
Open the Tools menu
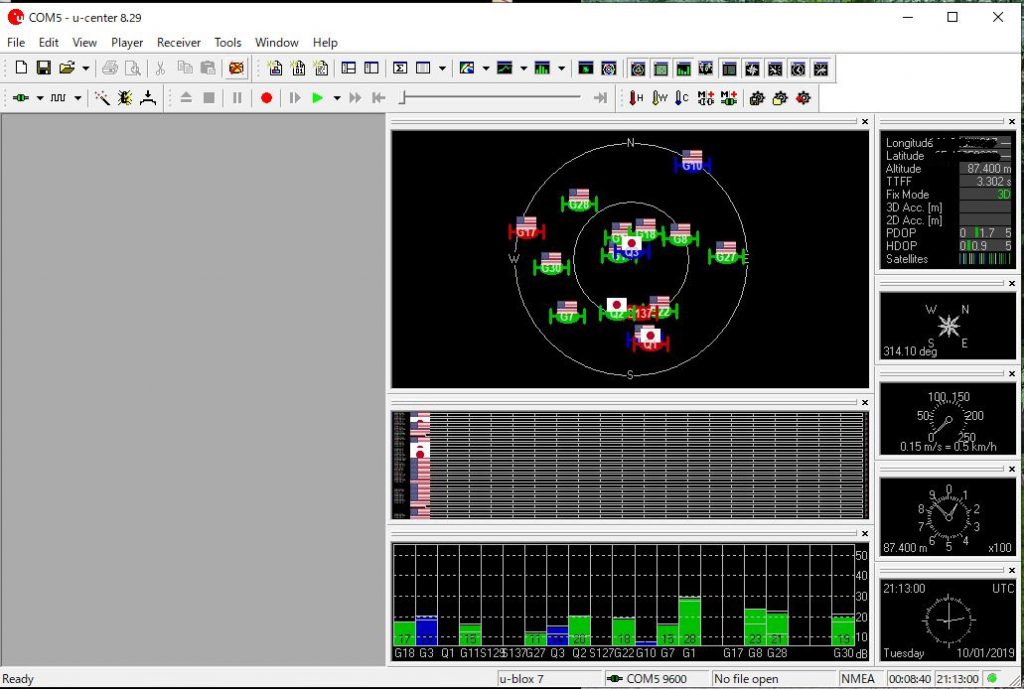click(228, 43)
